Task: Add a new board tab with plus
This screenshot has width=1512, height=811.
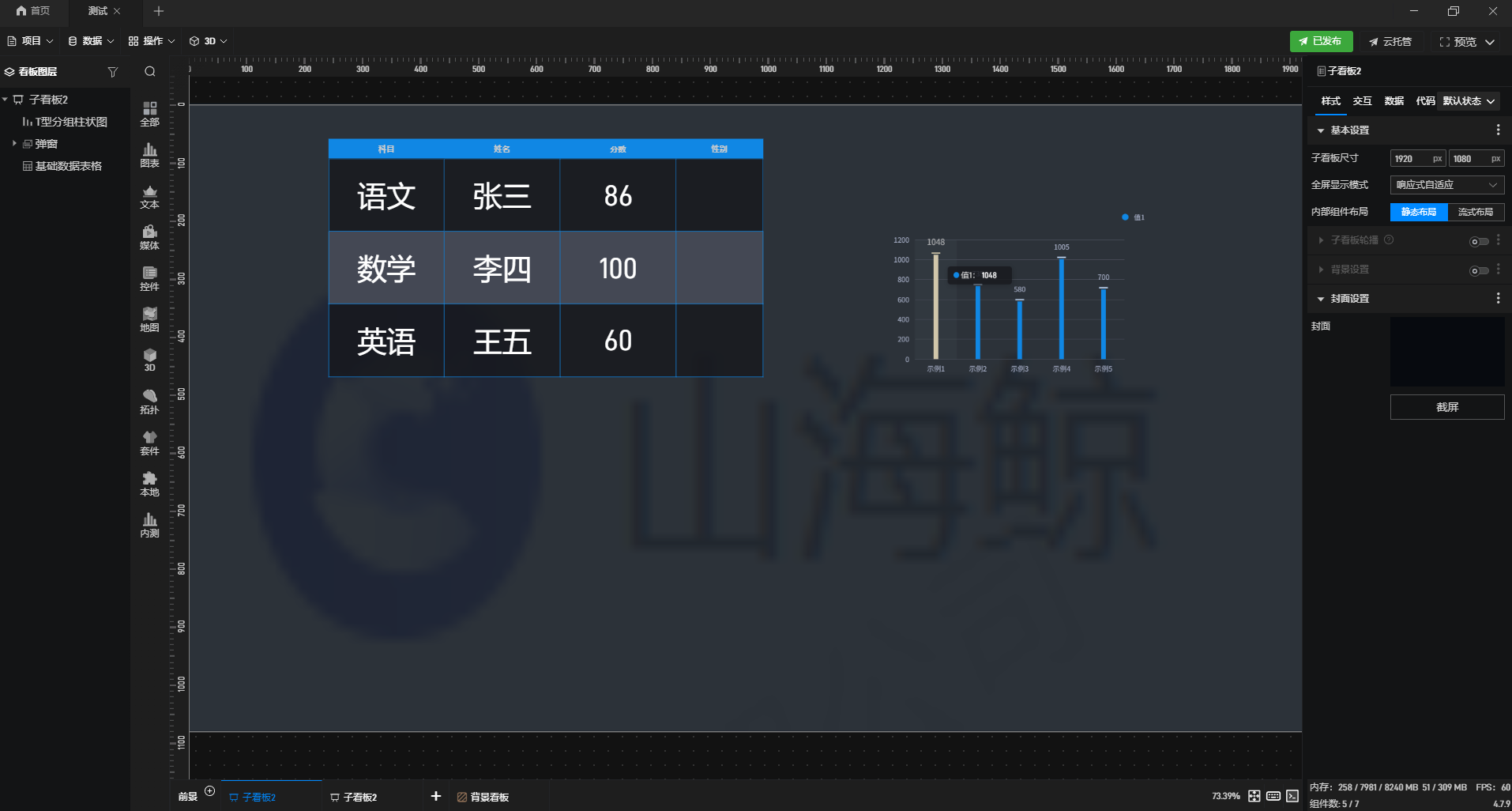Action: [435, 796]
